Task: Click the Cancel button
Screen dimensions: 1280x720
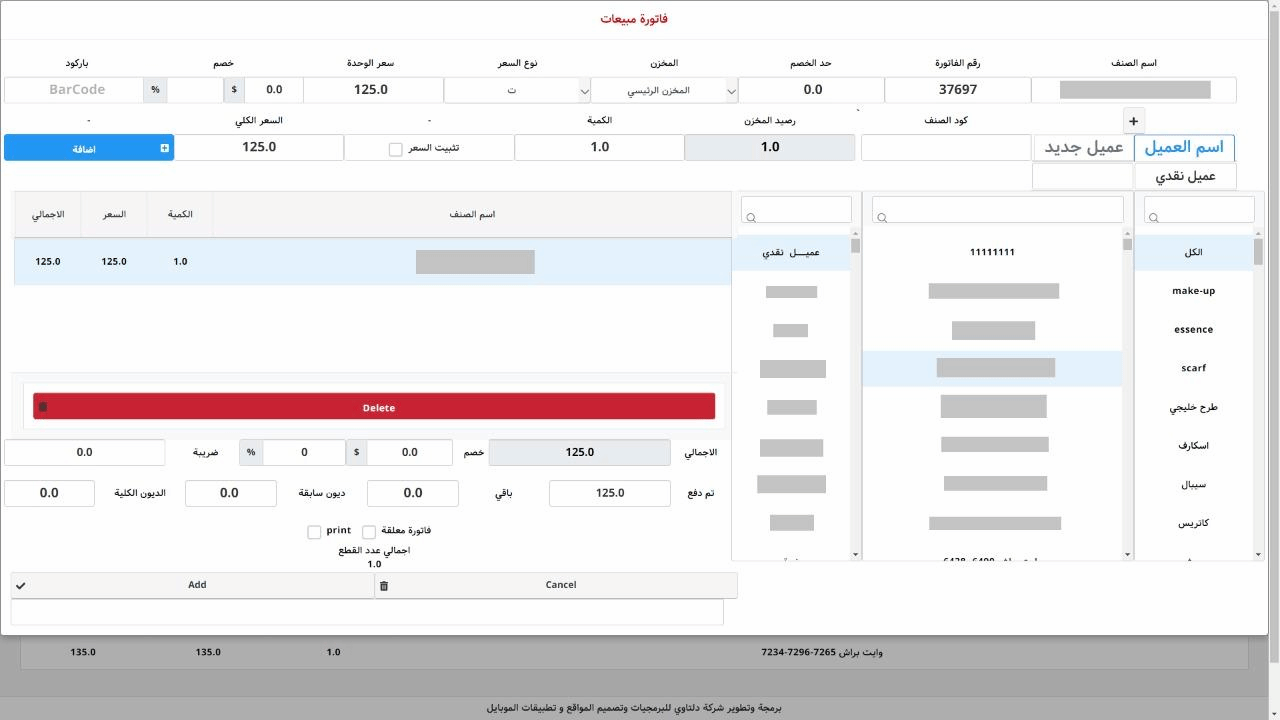Action: [x=556, y=585]
